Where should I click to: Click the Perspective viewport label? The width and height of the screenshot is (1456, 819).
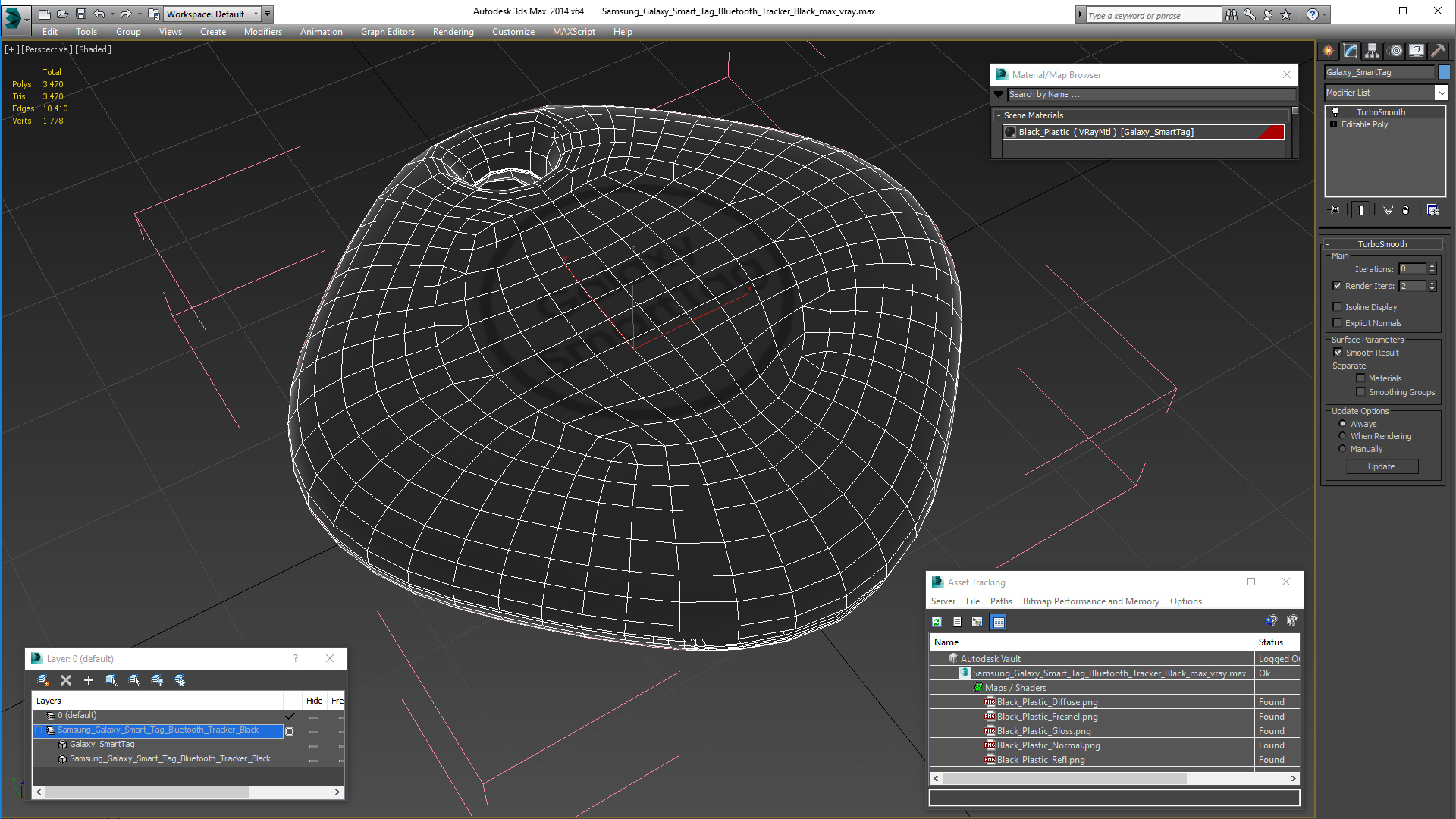[47, 49]
